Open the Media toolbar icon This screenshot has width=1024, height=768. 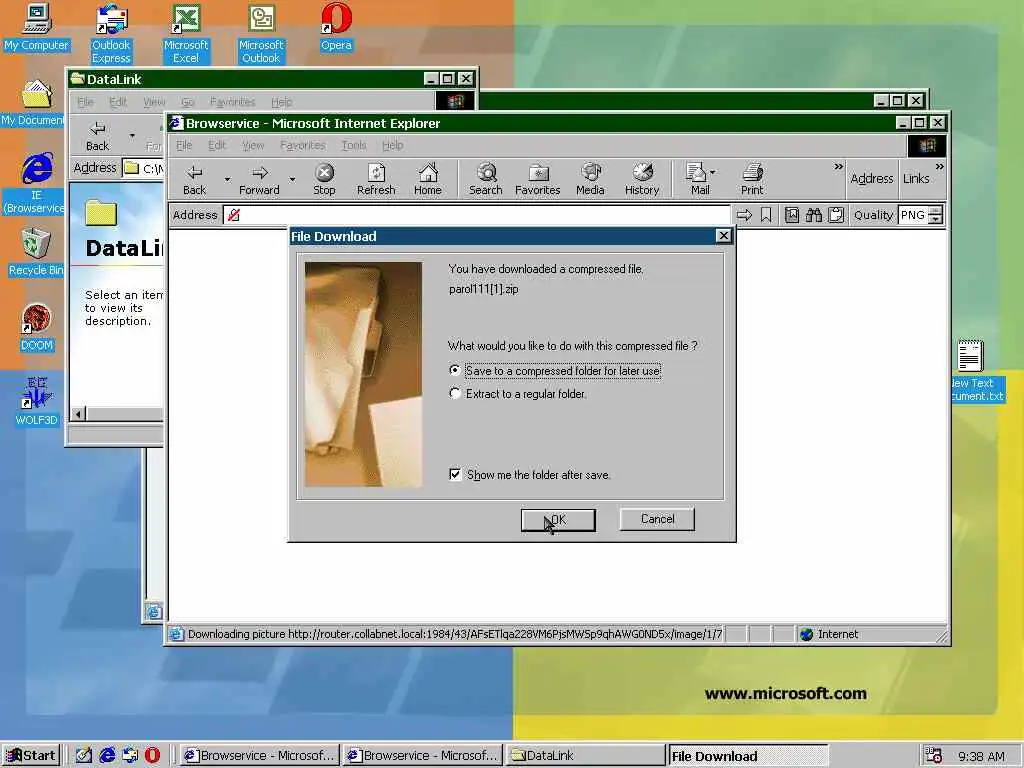tap(590, 179)
